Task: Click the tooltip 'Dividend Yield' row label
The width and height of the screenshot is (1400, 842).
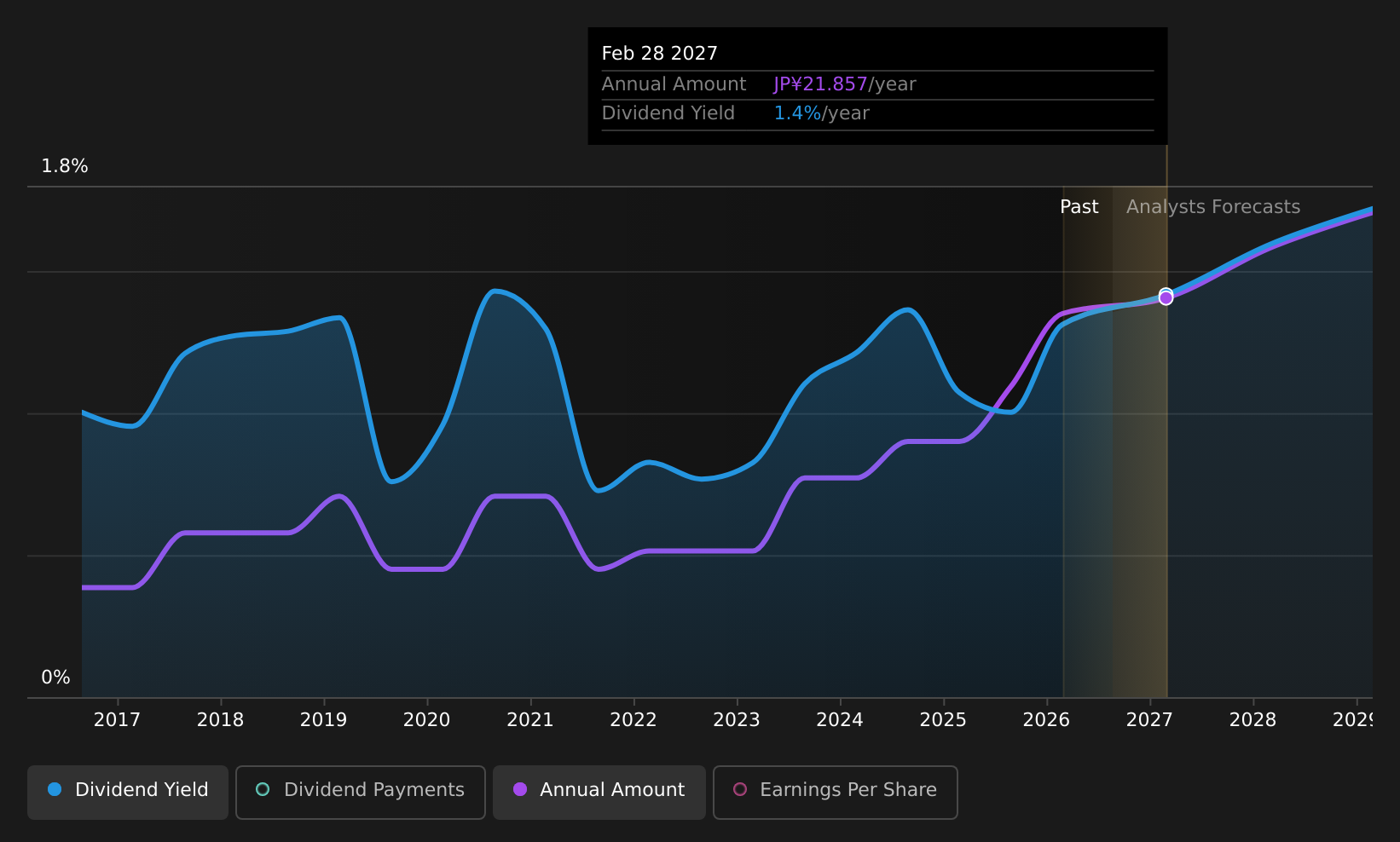Action: pyautogui.click(x=668, y=113)
